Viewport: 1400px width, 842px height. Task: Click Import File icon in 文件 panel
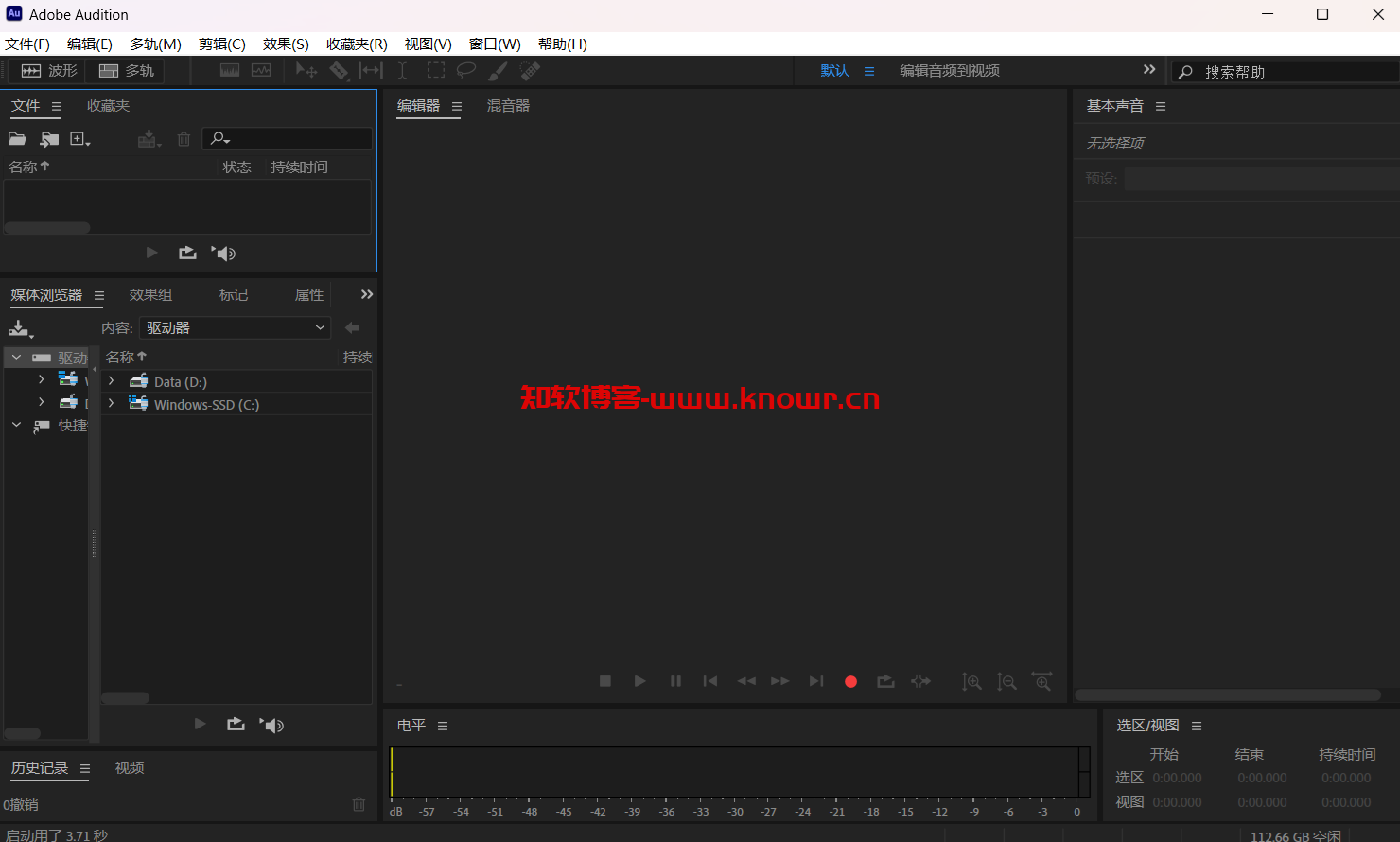point(49,139)
